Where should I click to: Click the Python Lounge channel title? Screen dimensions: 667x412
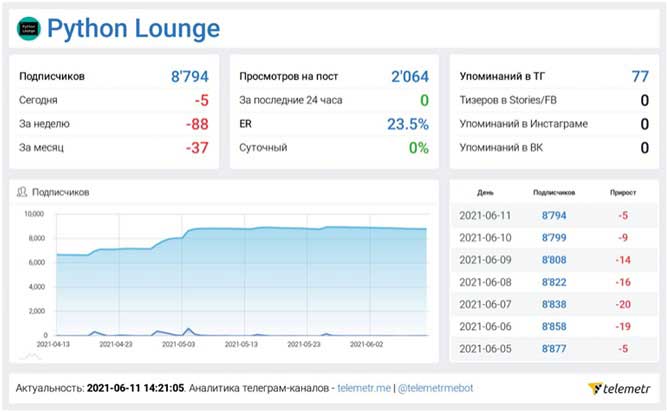(134, 29)
